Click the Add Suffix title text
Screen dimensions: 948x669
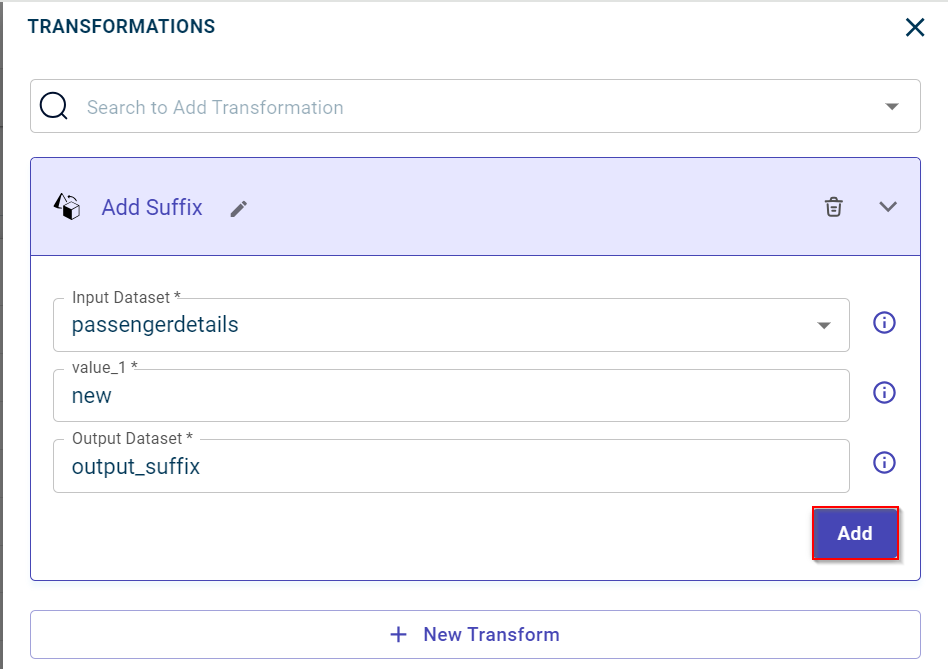pos(152,207)
